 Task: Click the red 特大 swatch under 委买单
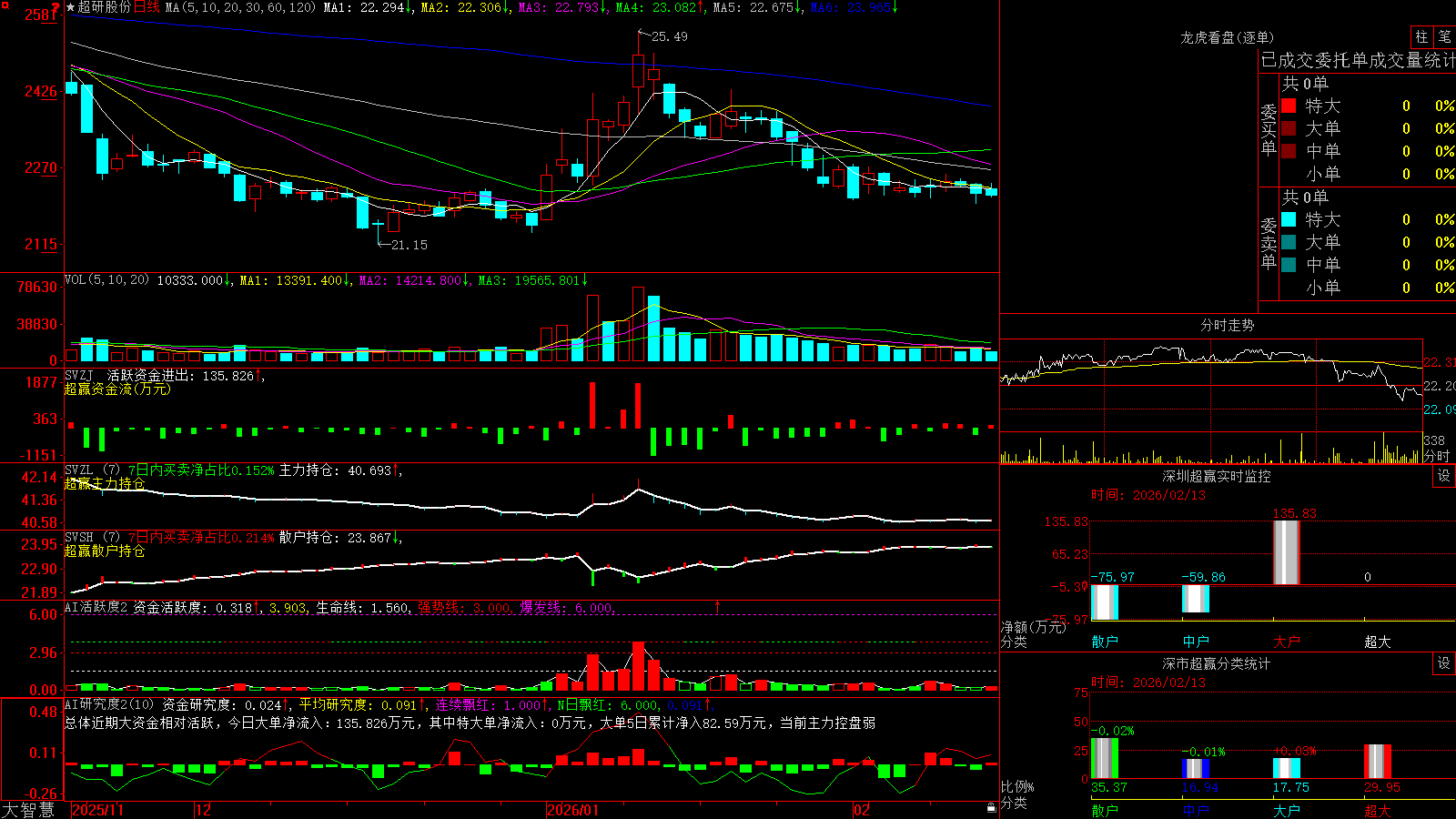tap(1289, 106)
